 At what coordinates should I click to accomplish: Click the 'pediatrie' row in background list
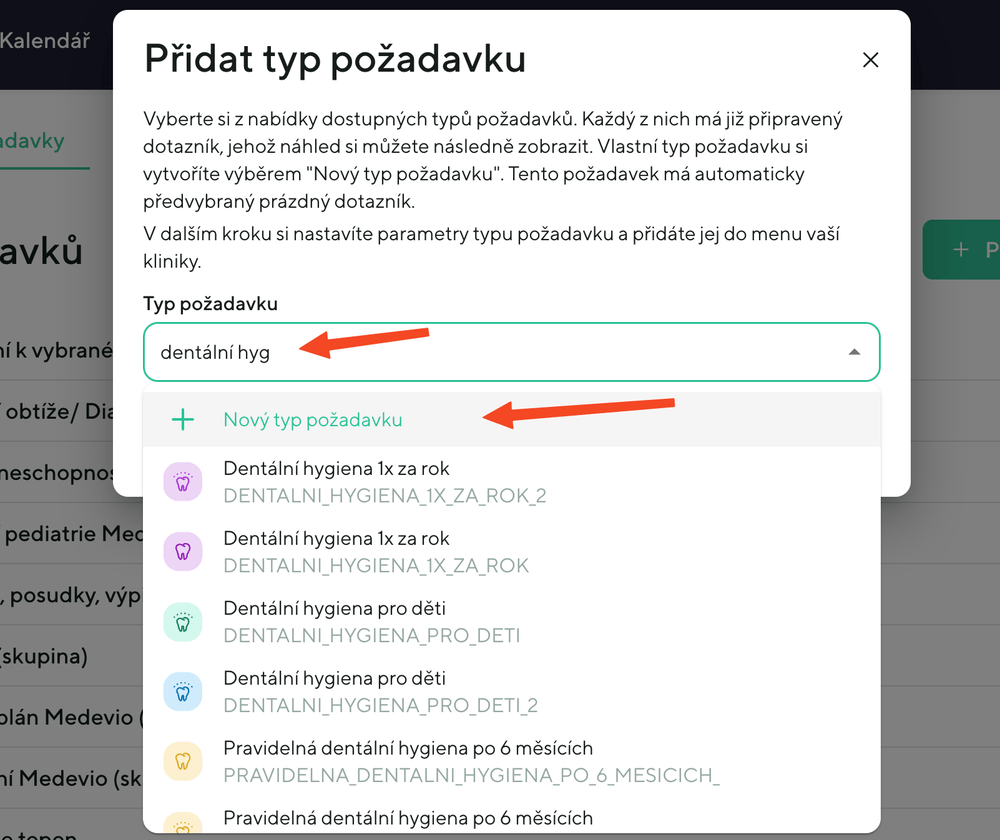(x=55, y=534)
